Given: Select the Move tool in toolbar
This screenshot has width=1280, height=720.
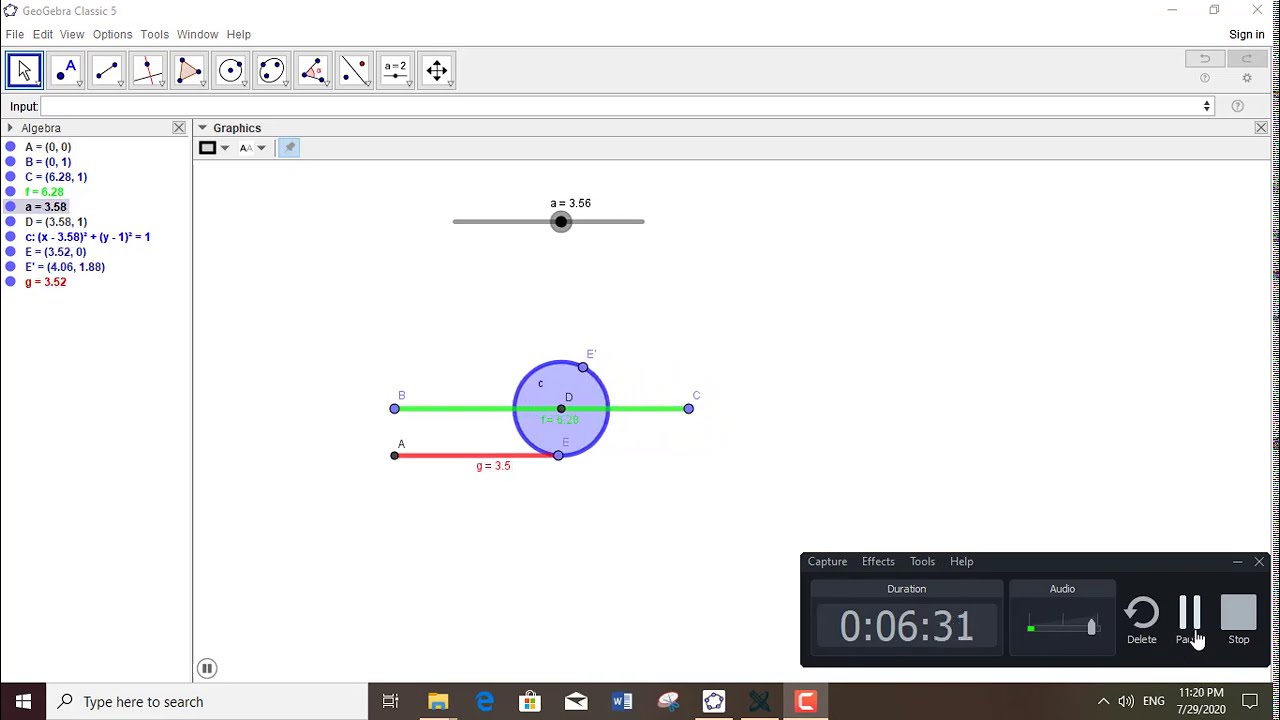Looking at the screenshot, I should tap(25, 70).
